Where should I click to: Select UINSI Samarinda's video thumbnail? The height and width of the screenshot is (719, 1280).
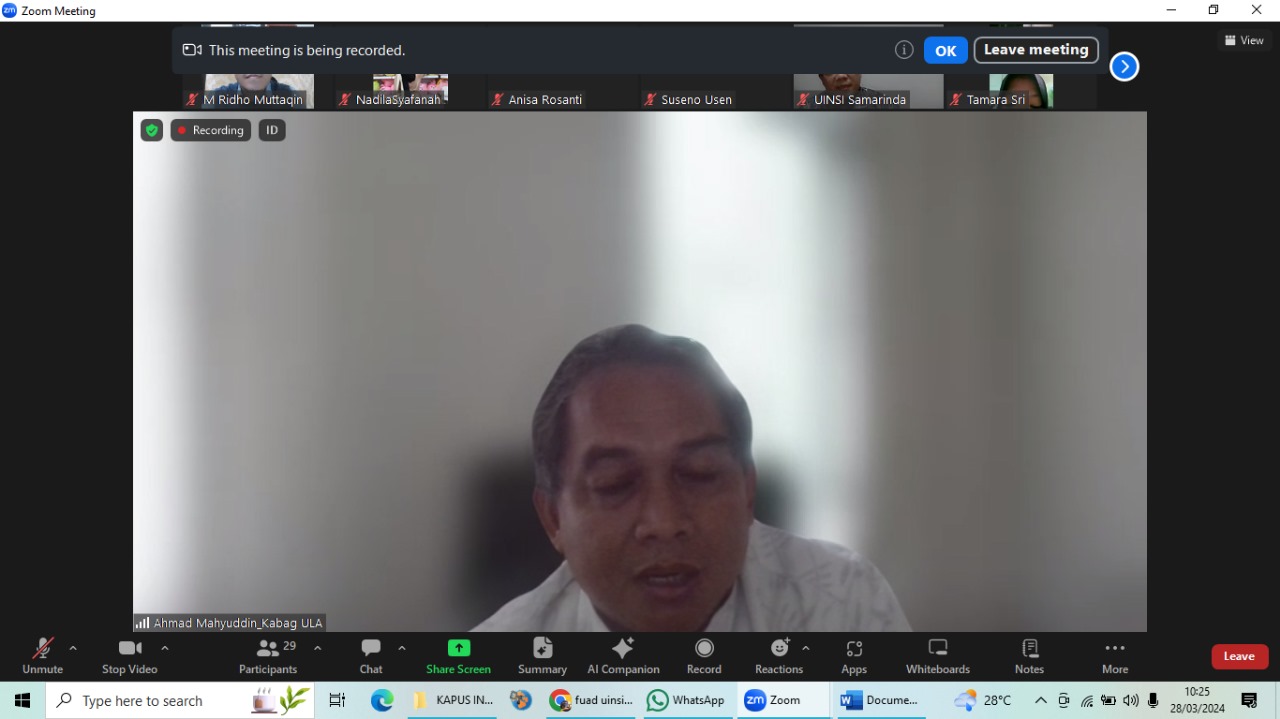[x=868, y=91]
